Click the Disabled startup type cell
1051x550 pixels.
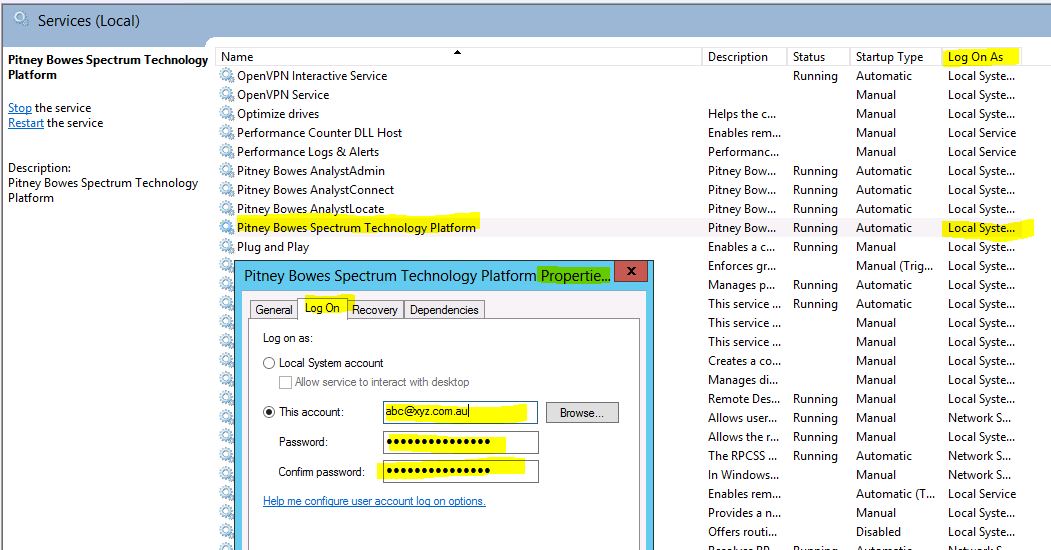pyautogui.click(x=878, y=532)
